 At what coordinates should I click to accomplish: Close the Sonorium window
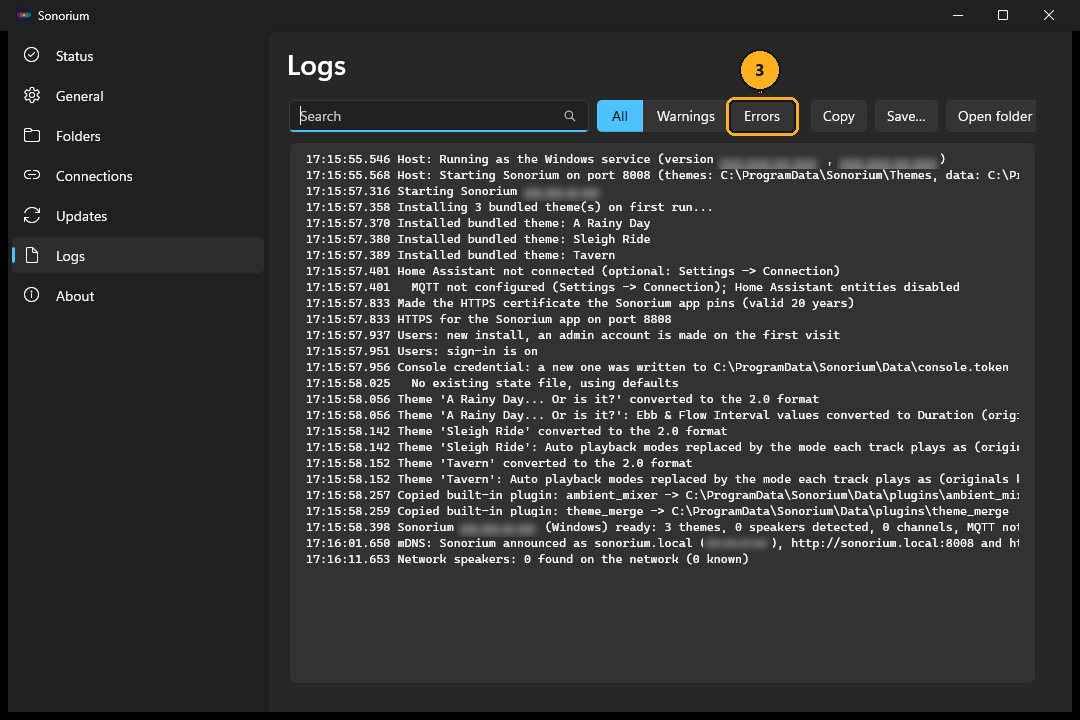(1048, 15)
